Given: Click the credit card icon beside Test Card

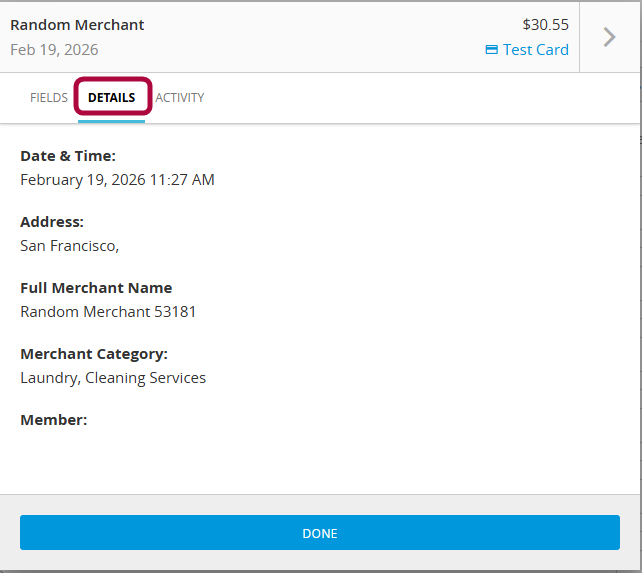Looking at the screenshot, I should (x=491, y=50).
